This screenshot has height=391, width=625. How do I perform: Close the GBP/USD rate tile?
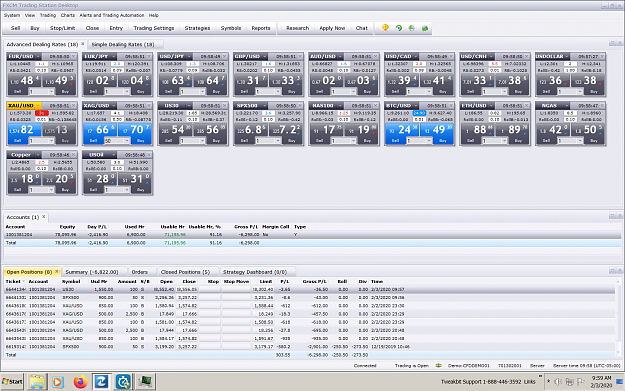pos(300,56)
